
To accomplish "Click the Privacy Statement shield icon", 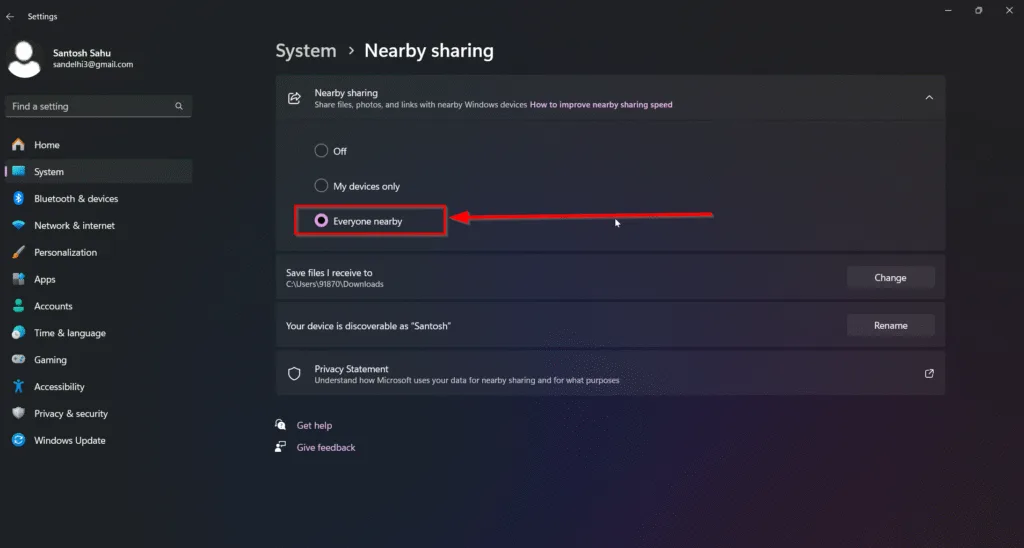I will pyautogui.click(x=294, y=374).
